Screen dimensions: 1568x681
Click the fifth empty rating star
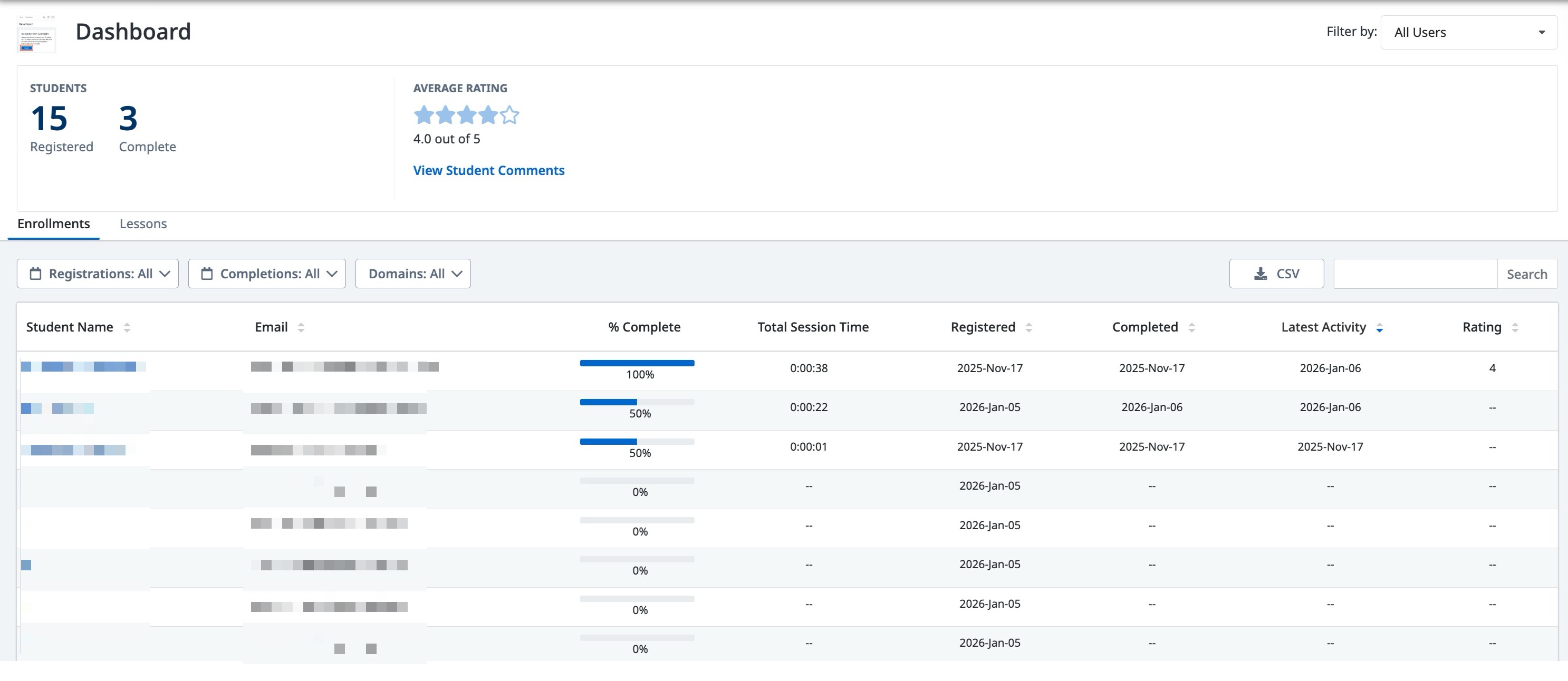pyautogui.click(x=509, y=115)
